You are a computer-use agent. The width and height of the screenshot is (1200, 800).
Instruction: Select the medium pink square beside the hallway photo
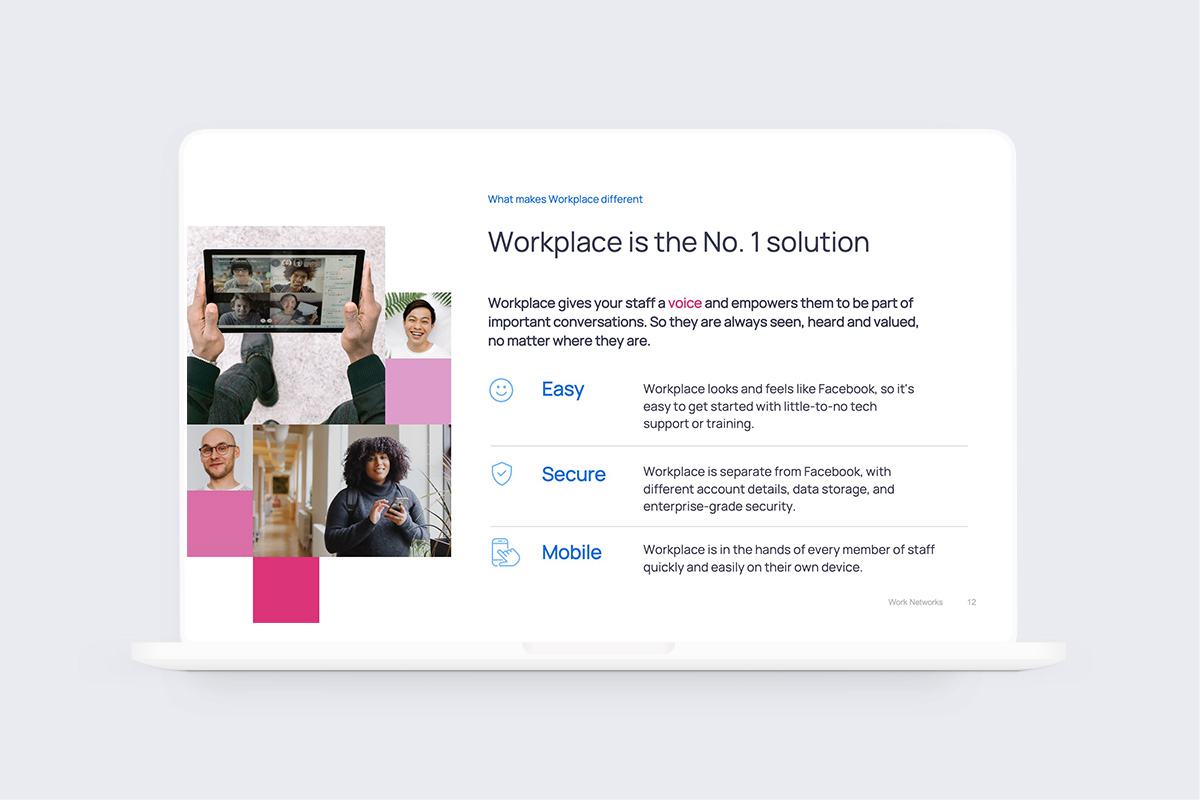[x=218, y=523]
